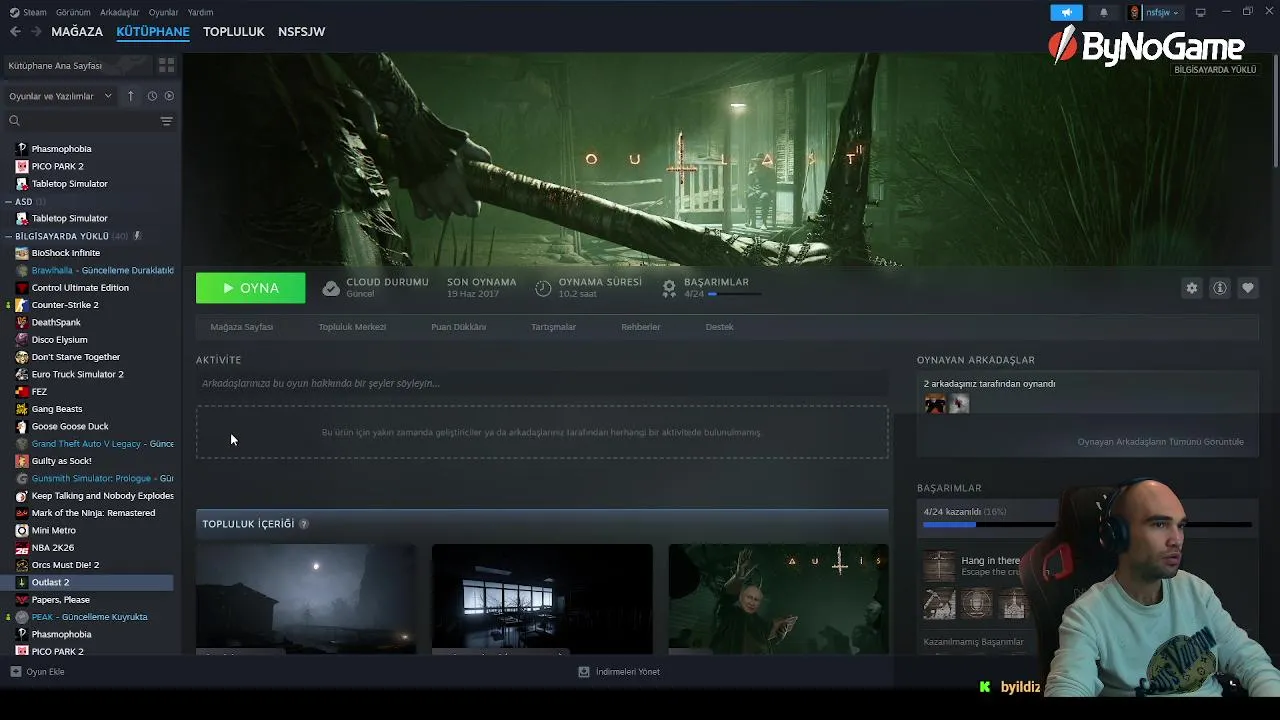The image size is (1280, 720).
Task: Click the activity comment input field
Action: click(x=542, y=383)
